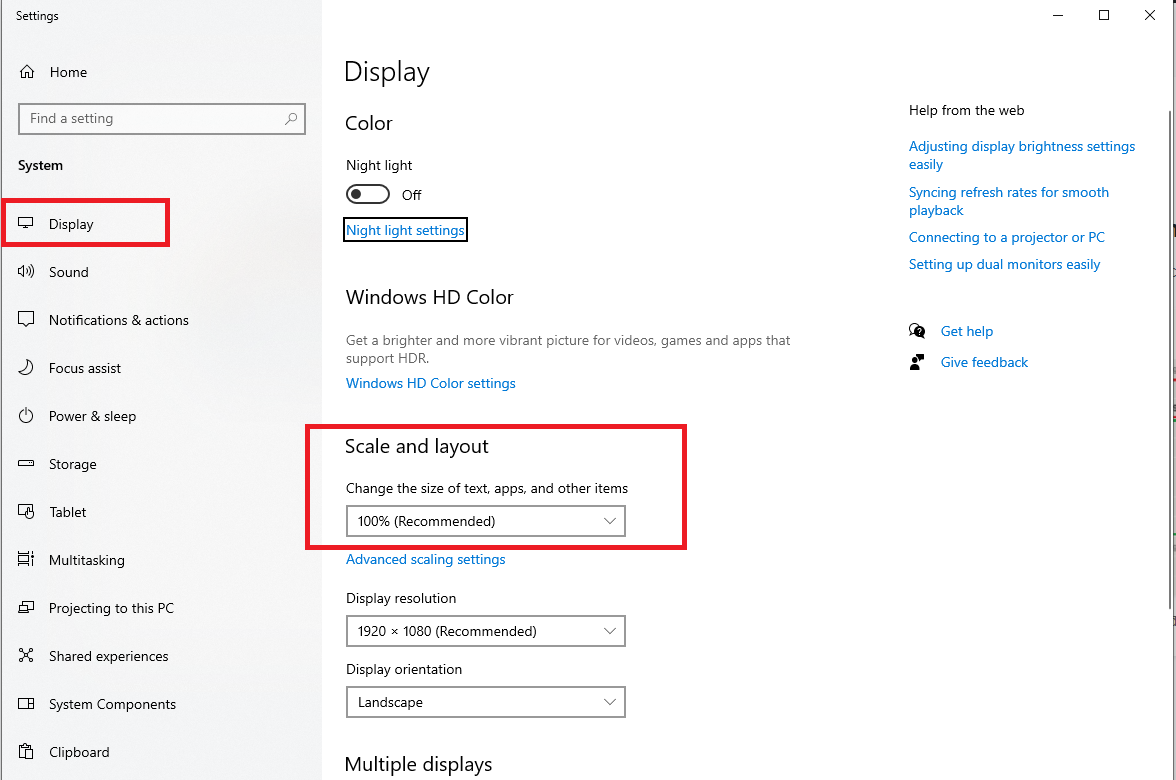Click the Give feedback person icon
Image resolution: width=1176 pixels, height=780 pixels.
tap(917, 362)
